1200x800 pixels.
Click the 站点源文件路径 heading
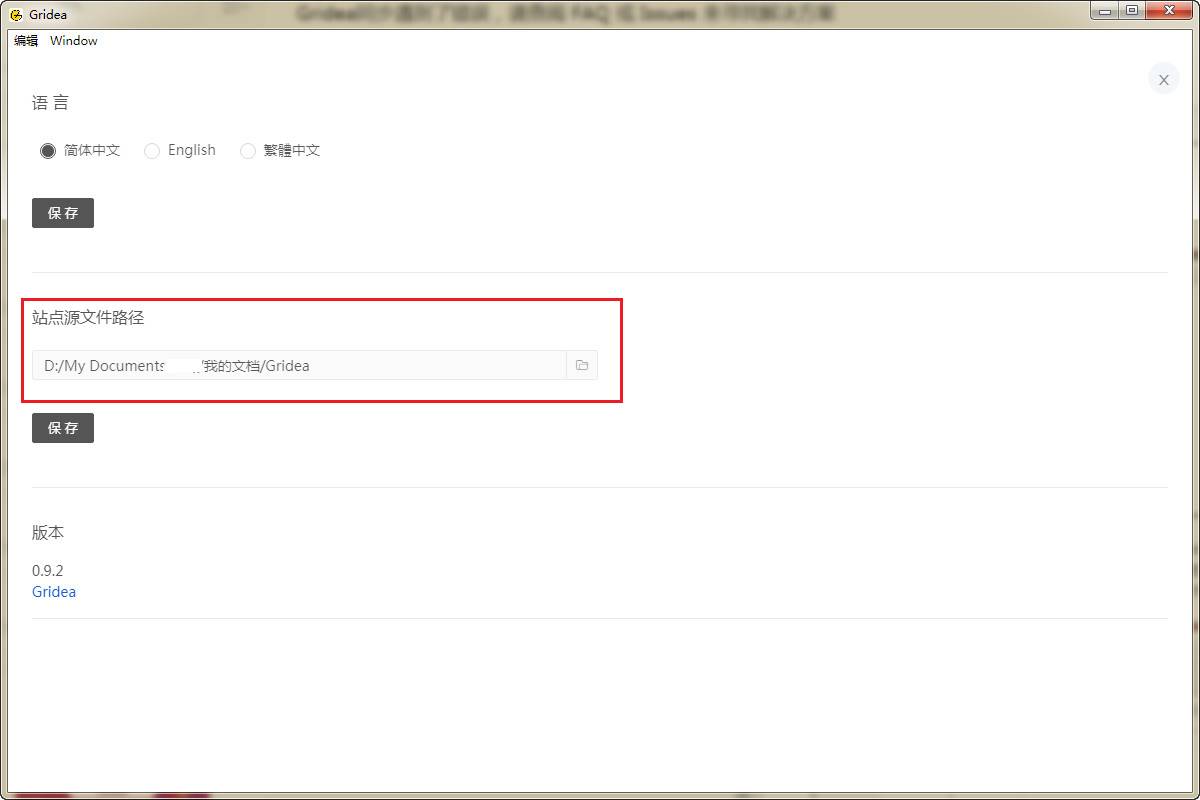pos(88,317)
